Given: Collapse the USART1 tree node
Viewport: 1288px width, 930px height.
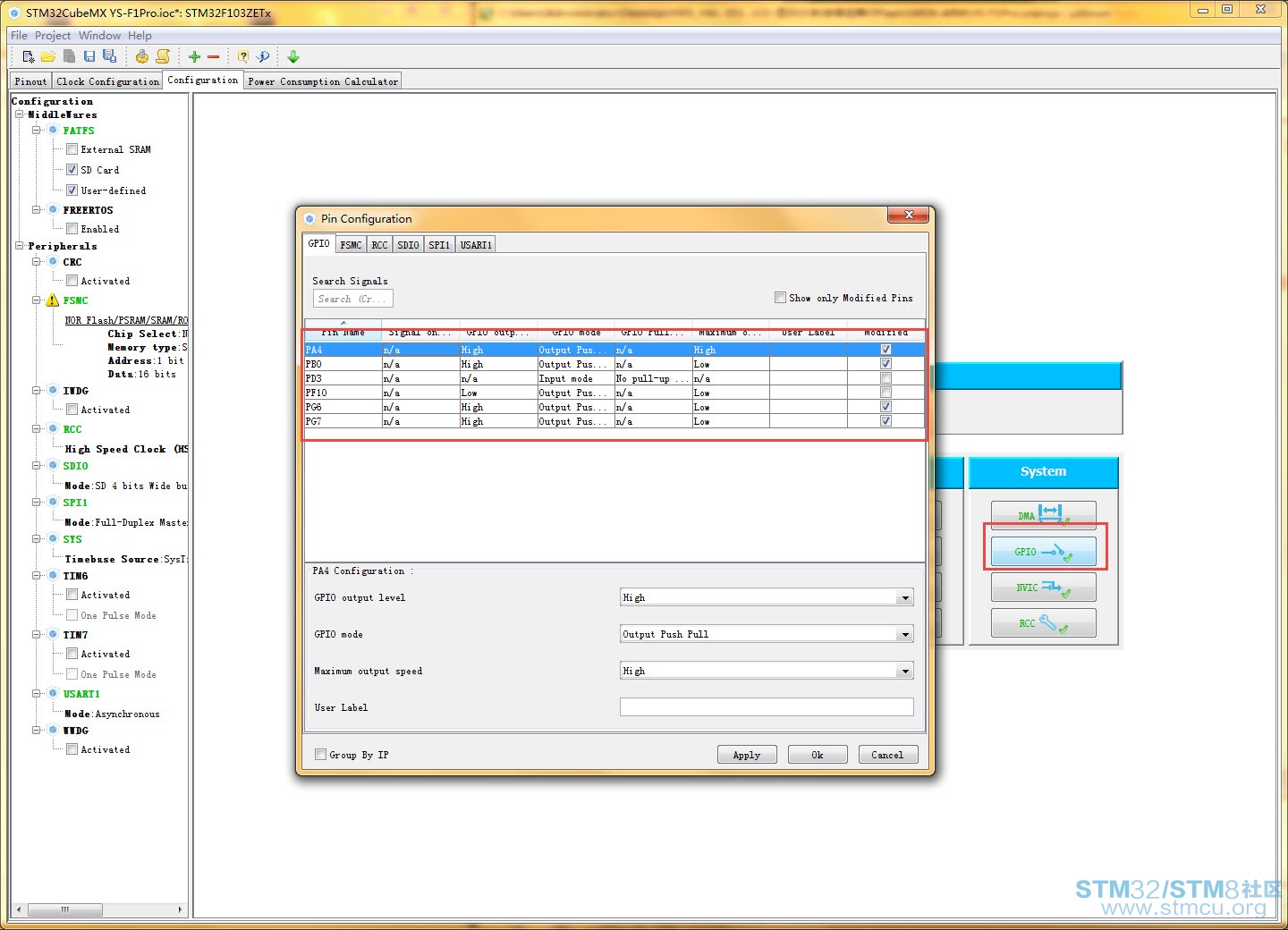Looking at the screenshot, I should pos(37,694).
